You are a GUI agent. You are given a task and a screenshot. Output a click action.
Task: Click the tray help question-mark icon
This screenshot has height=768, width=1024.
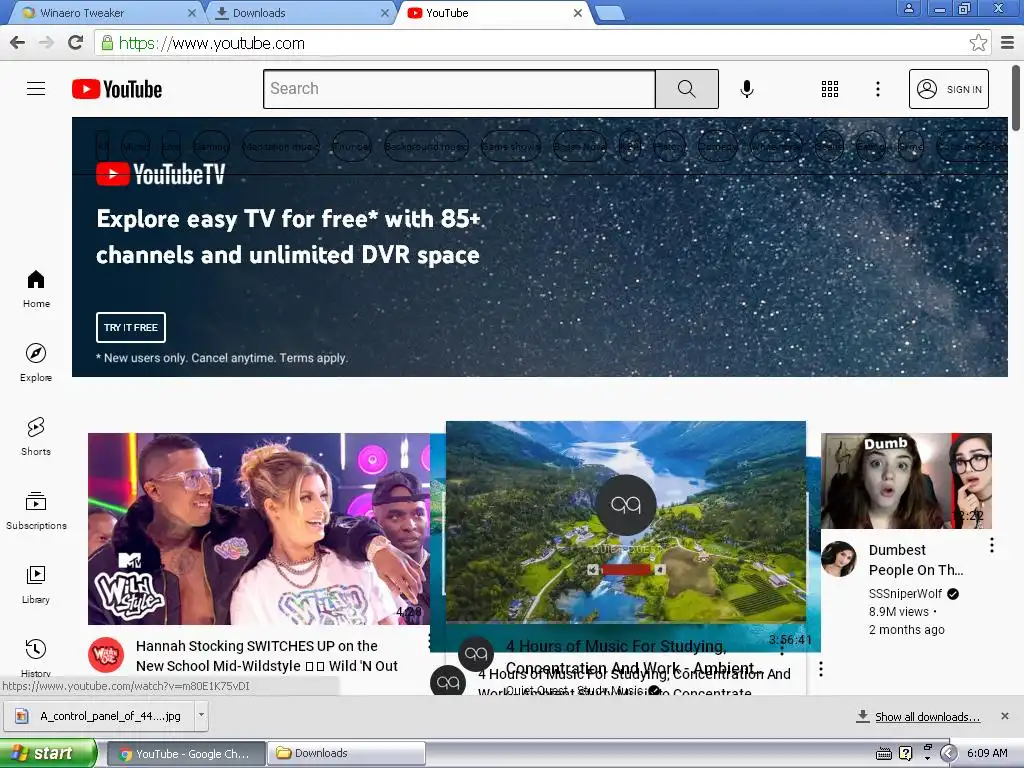point(905,754)
